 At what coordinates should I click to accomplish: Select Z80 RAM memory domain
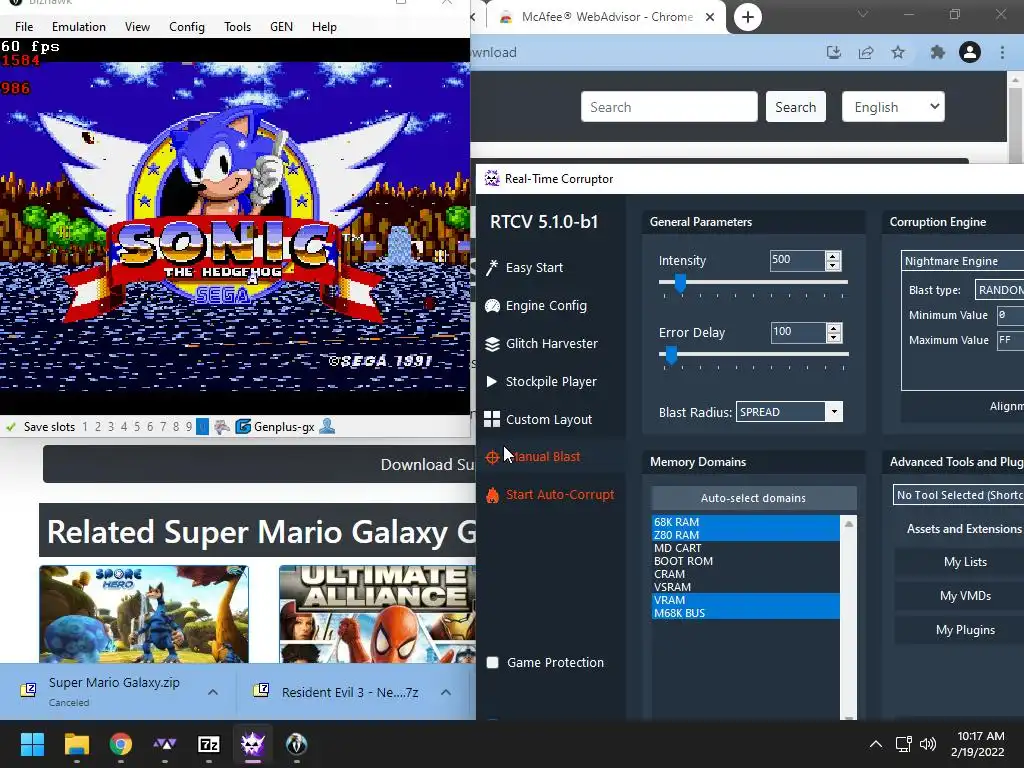745,535
